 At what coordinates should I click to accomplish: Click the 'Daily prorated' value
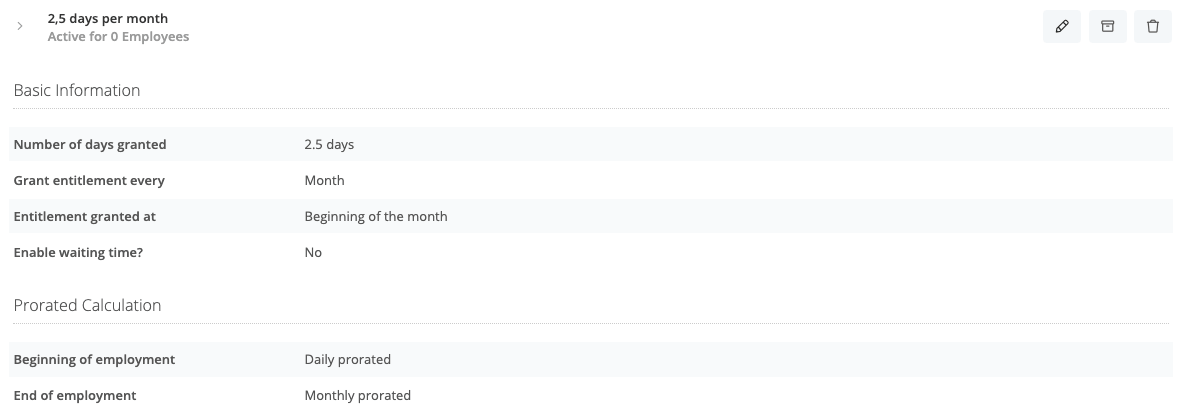[x=347, y=359]
